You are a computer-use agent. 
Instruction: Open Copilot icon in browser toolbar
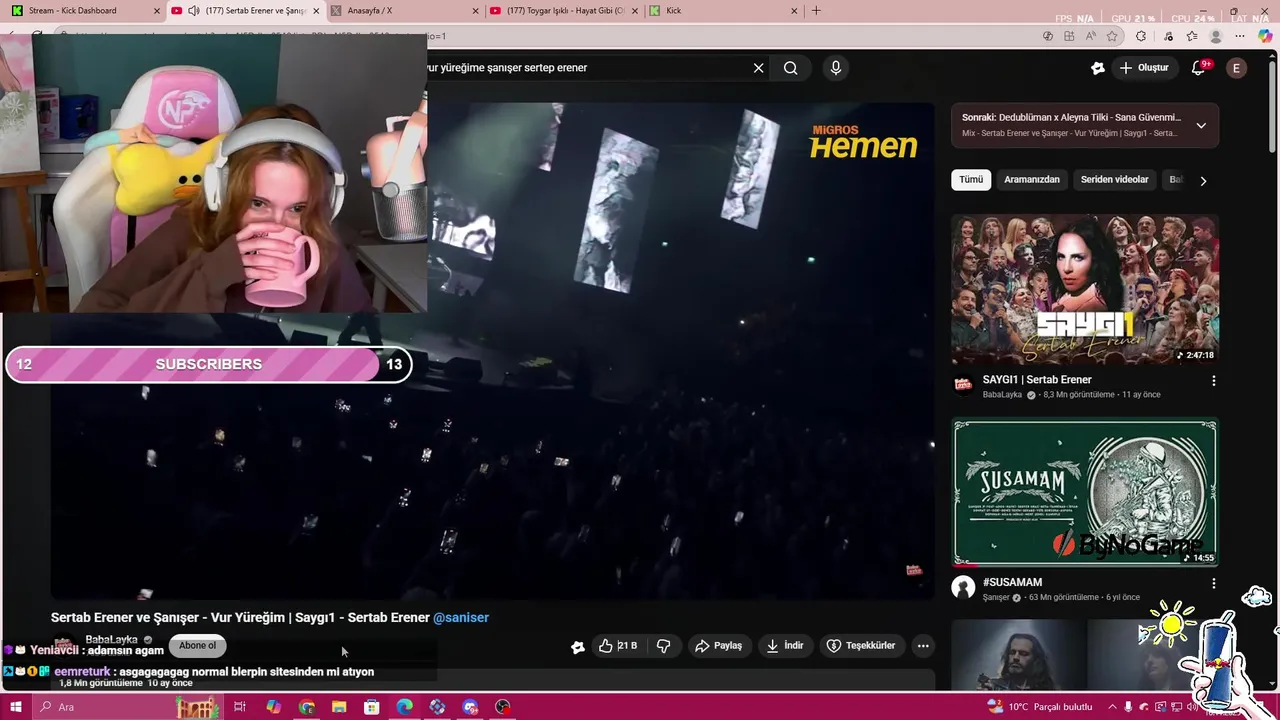point(1264,36)
